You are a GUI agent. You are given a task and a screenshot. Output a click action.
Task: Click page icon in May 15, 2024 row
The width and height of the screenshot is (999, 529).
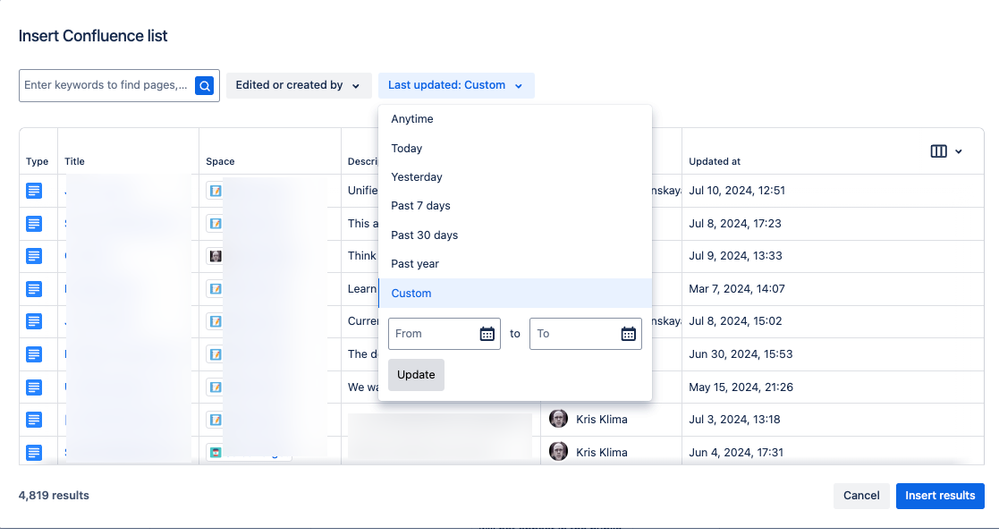tap(34, 387)
